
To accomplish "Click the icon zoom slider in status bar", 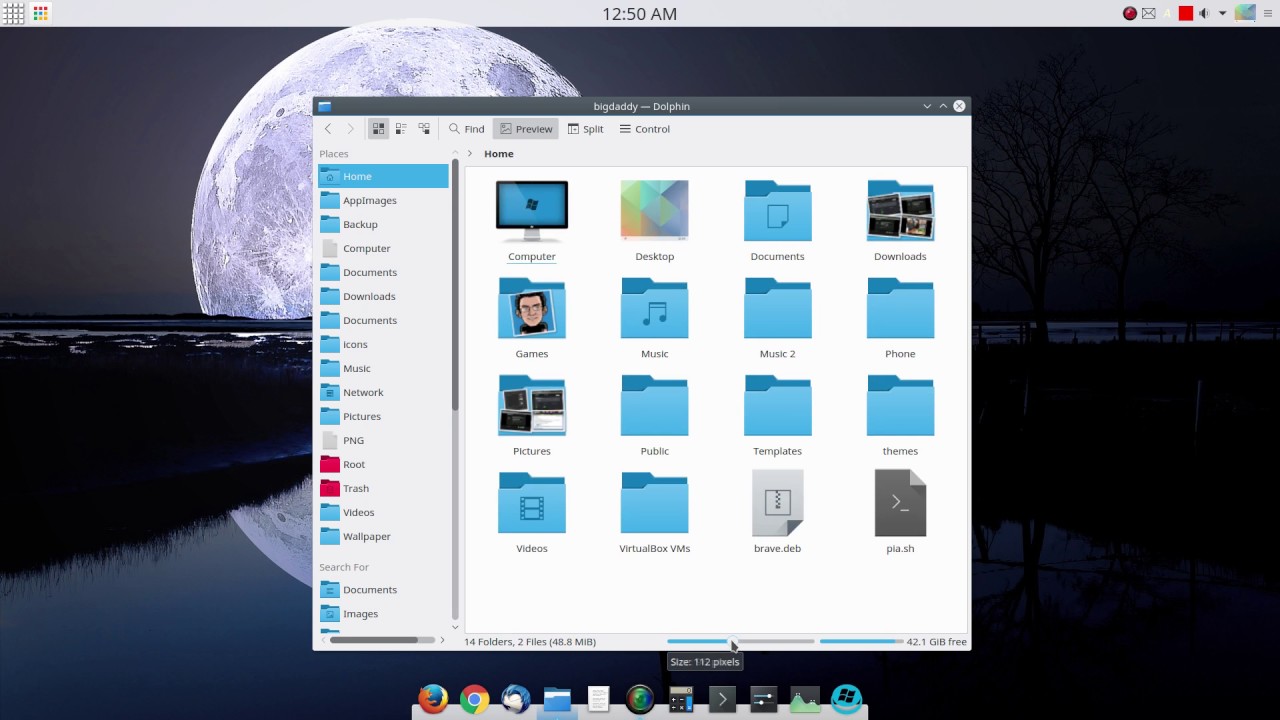I will pyautogui.click(x=741, y=641).
